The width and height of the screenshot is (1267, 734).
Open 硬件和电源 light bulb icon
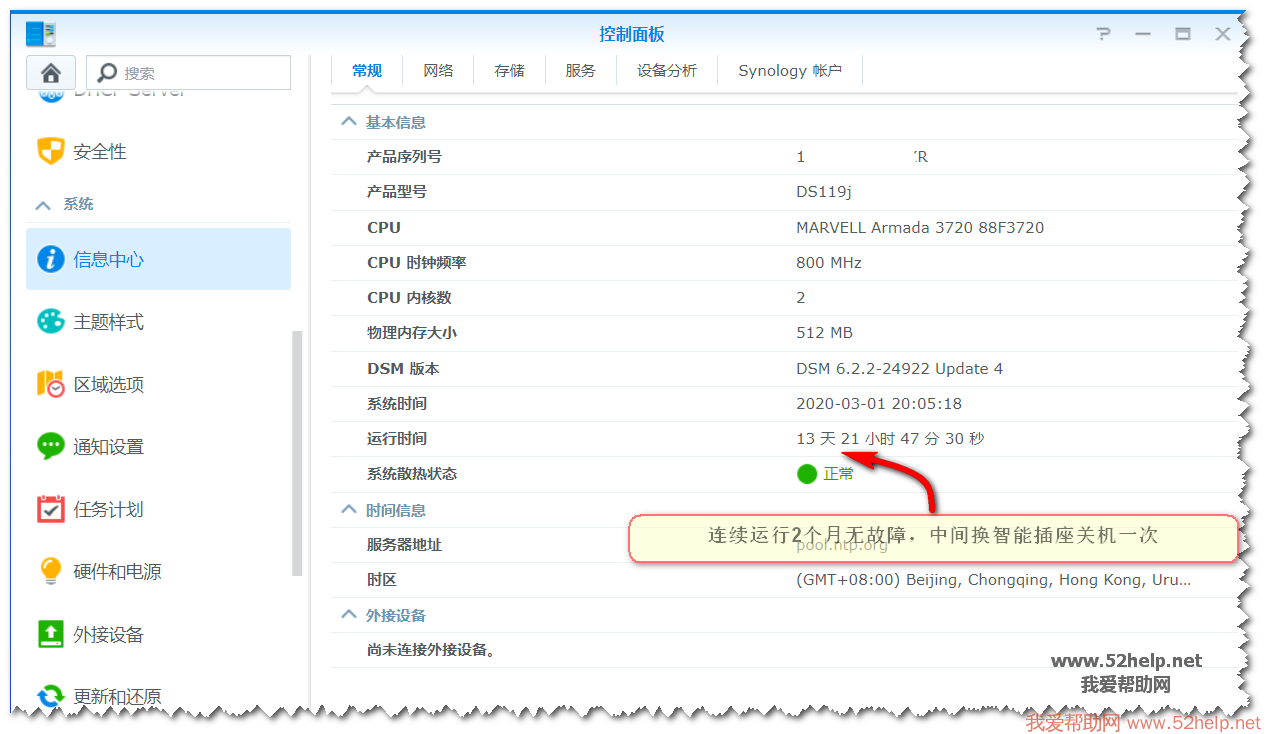click(x=50, y=571)
